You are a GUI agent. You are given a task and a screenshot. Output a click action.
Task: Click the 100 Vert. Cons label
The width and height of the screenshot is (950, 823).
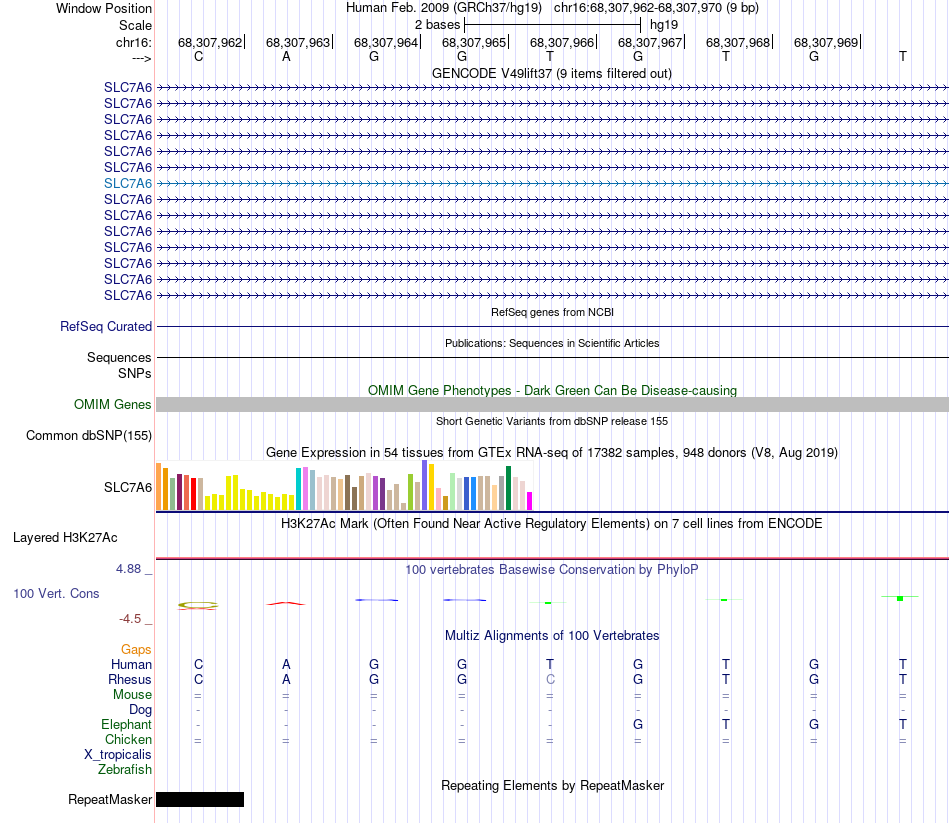point(56,593)
